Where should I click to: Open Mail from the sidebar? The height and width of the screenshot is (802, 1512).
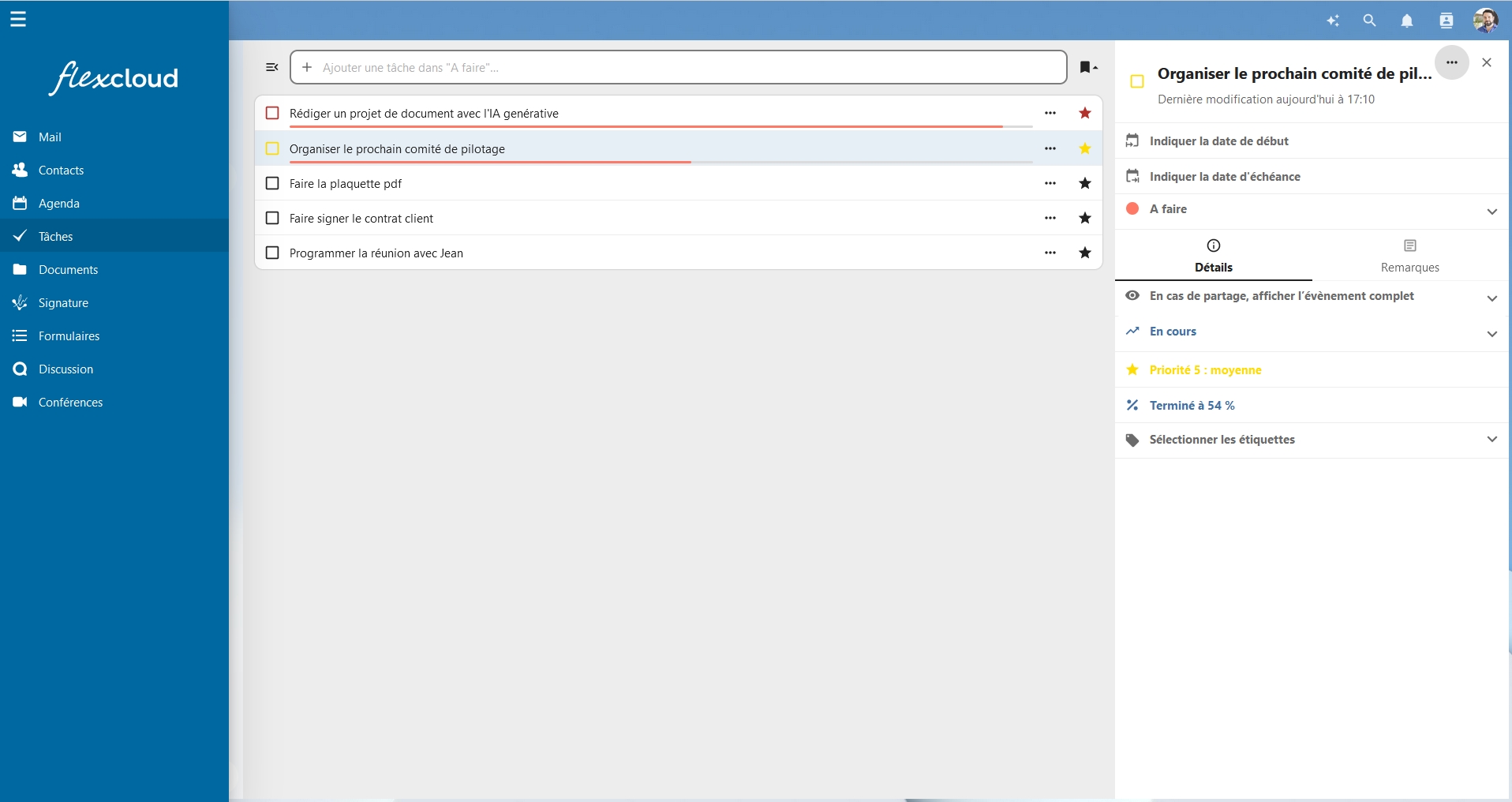coord(114,137)
